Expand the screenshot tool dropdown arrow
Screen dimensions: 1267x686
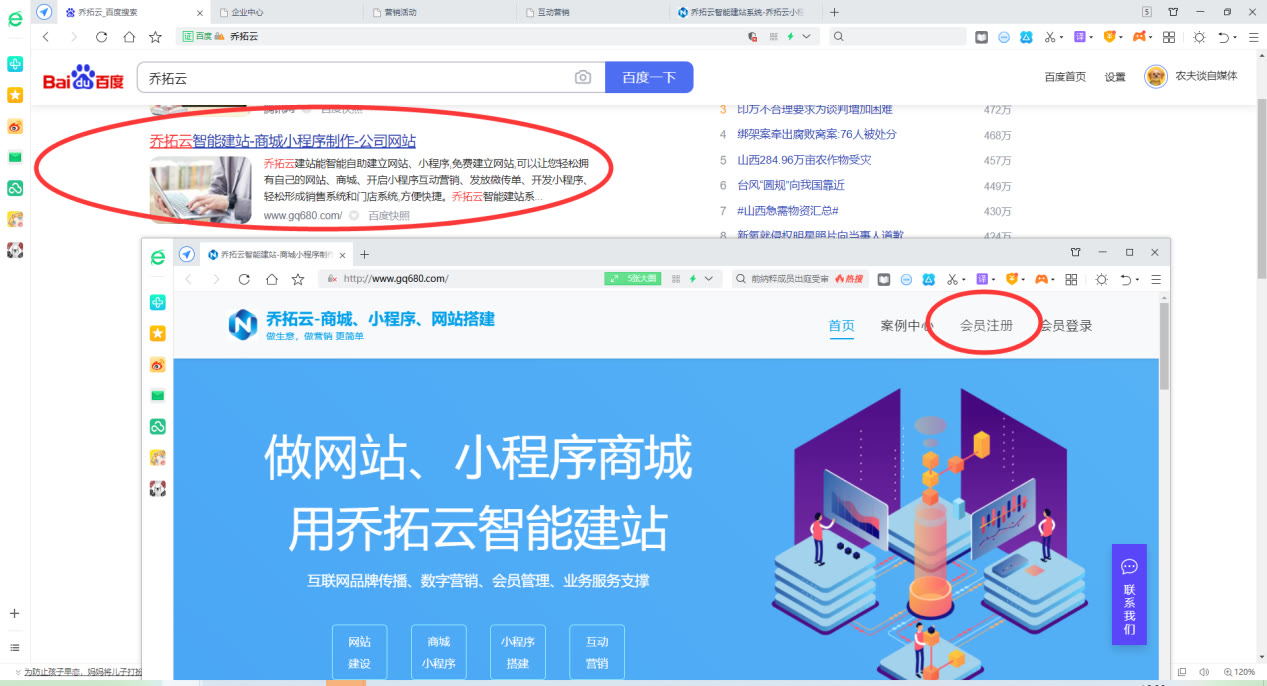[x=1061, y=35]
